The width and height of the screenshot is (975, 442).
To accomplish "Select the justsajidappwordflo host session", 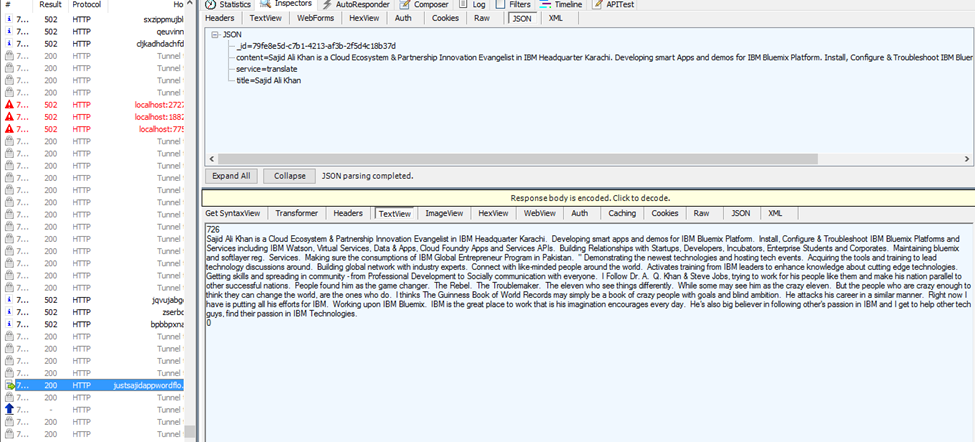I will 149,385.
